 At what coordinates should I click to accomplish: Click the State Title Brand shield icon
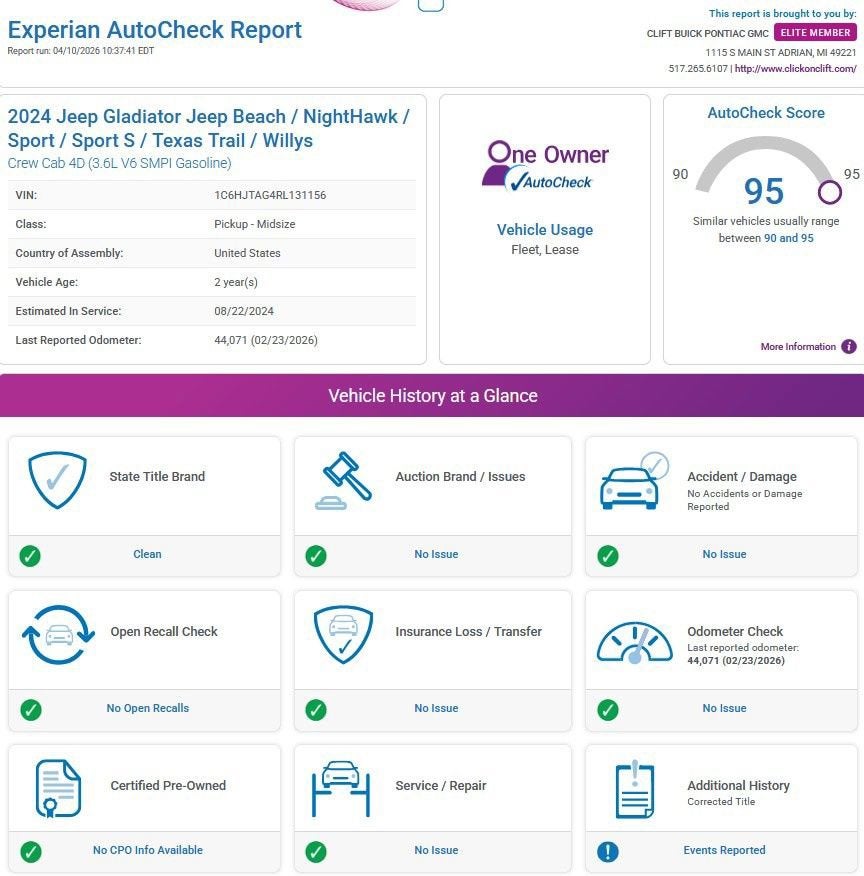tap(58, 480)
